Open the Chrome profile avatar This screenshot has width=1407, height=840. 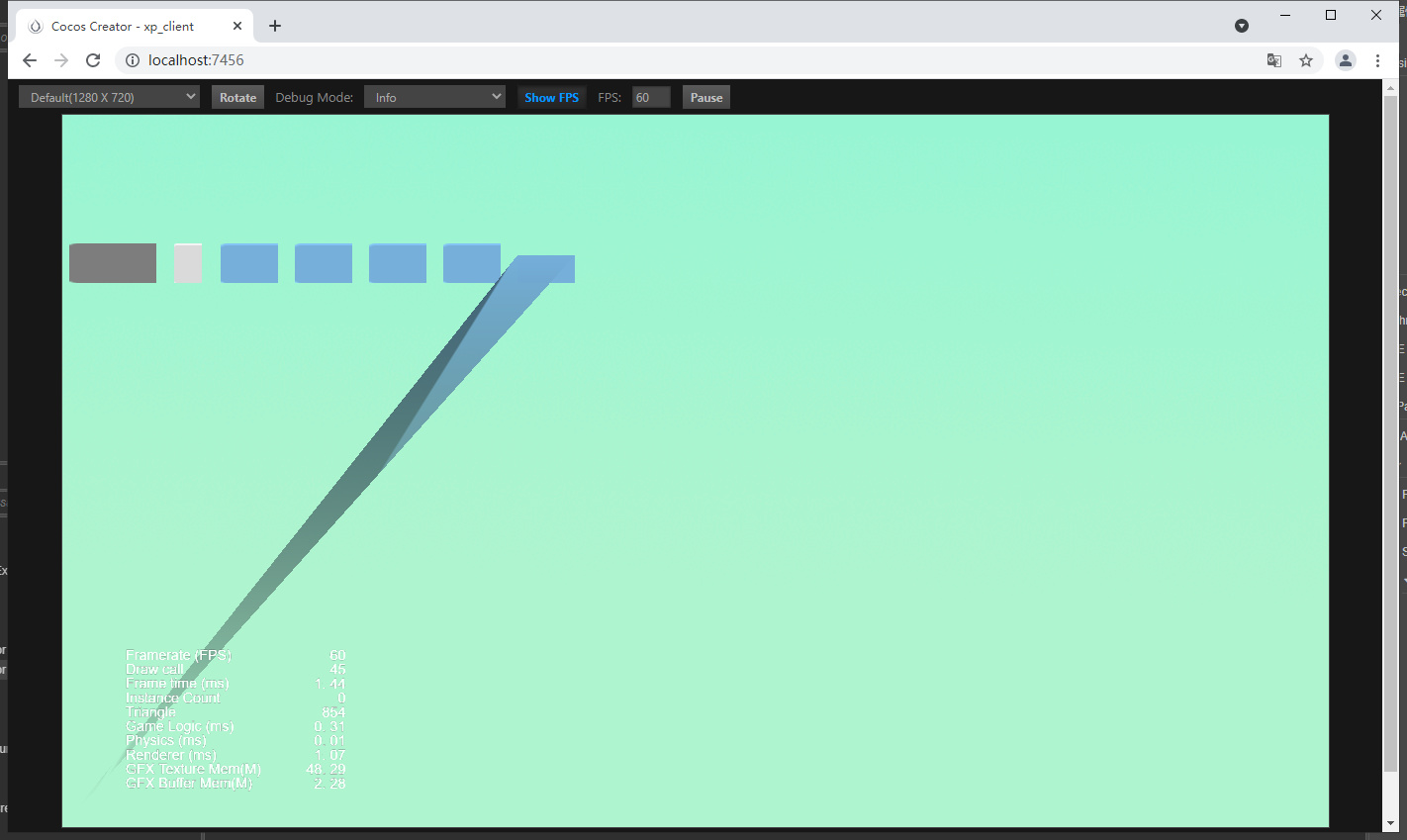point(1346,60)
